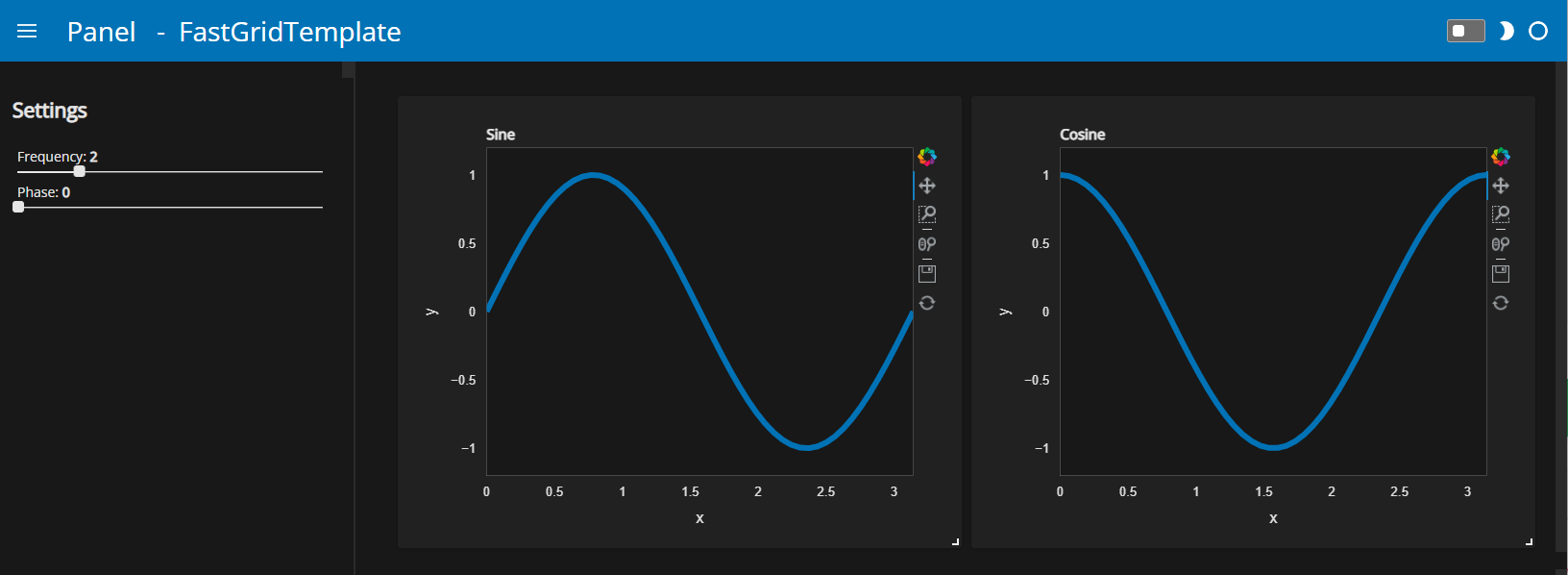Screen dimensions: 1568x575
Task: Switch the dark theme toggle in header
Action: point(1465,32)
